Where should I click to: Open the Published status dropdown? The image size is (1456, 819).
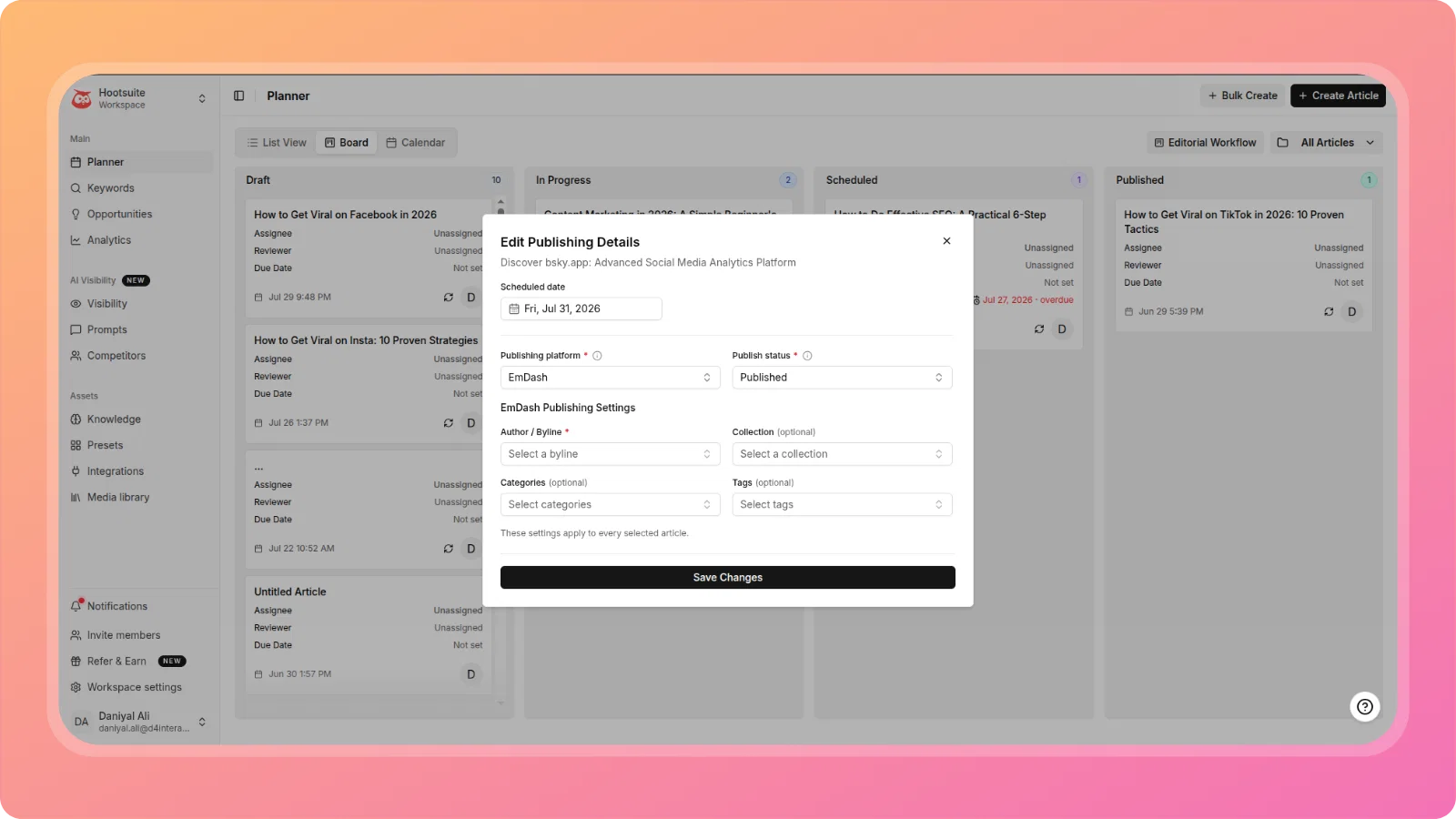tap(842, 378)
